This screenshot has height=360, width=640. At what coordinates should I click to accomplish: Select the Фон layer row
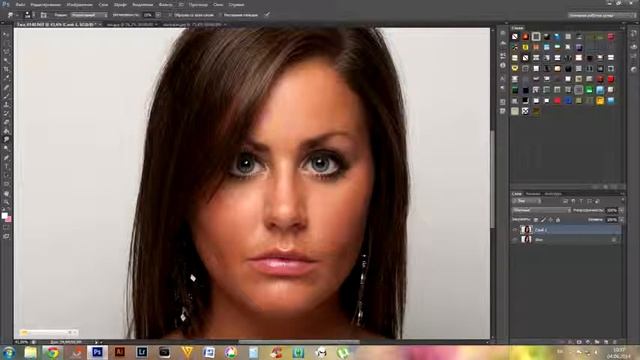pyautogui.click(x=567, y=240)
